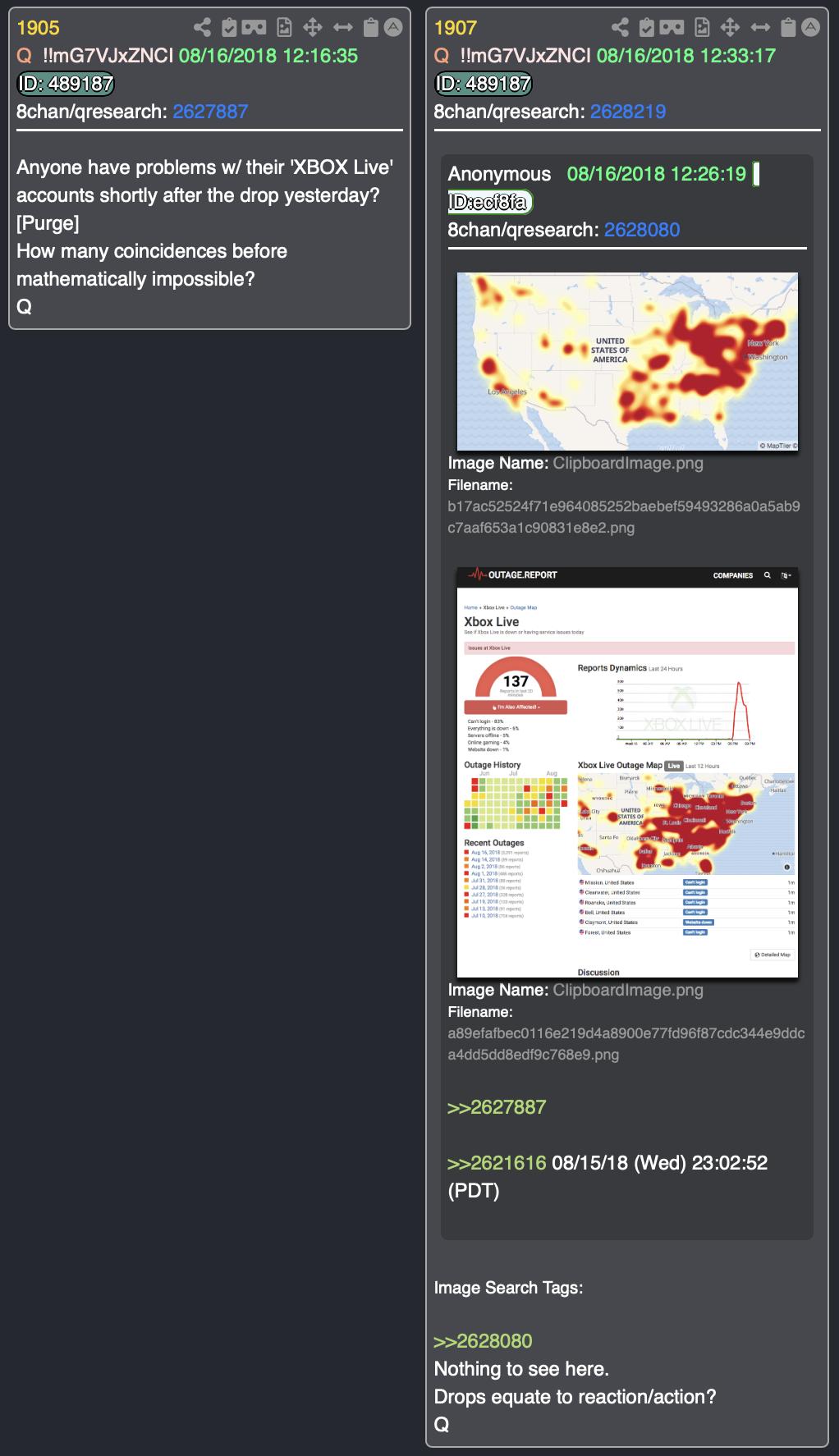Viewport: 839px width, 1456px height.
Task: Click the !!mG7VJxZNCI tripcode in post 1907
Action: coord(525,56)
